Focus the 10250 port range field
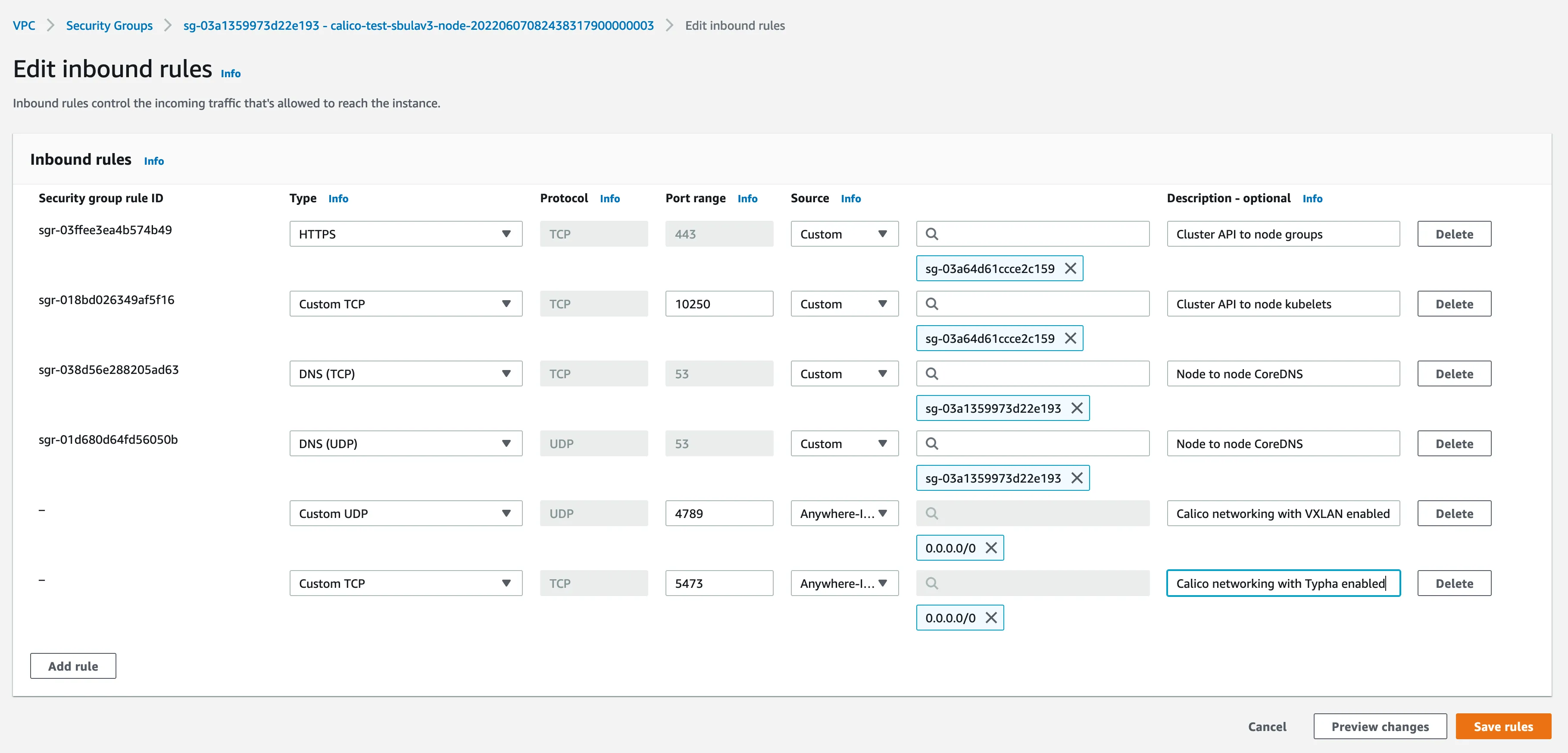1568x753 pixels. tap(719, 303)
